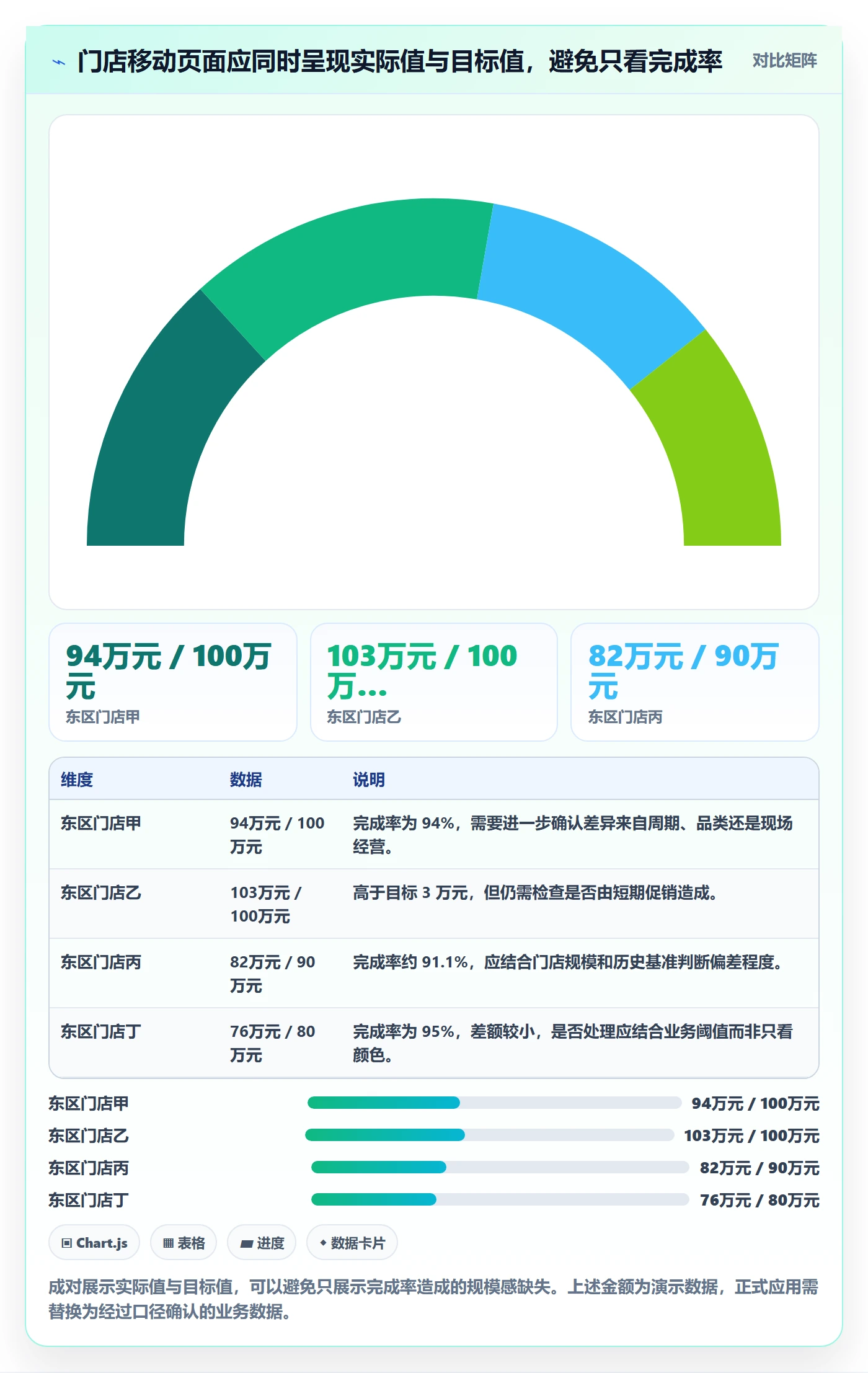Screen dimensions: 868x1373
Task: Click the 东区门店丙 progress bar
Action: (x=500, y=1167)
